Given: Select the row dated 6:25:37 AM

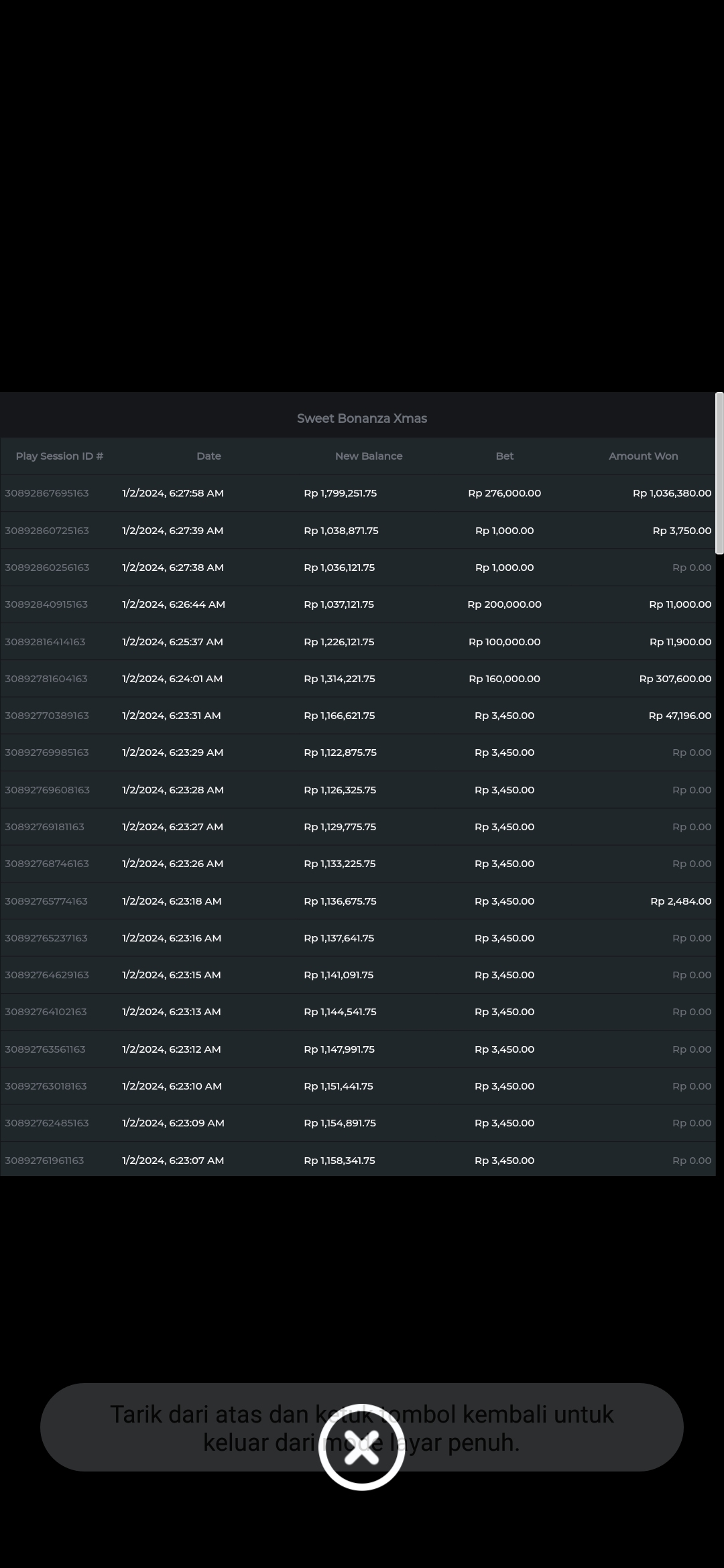Looking at the screenshot, I should (172, 642).
